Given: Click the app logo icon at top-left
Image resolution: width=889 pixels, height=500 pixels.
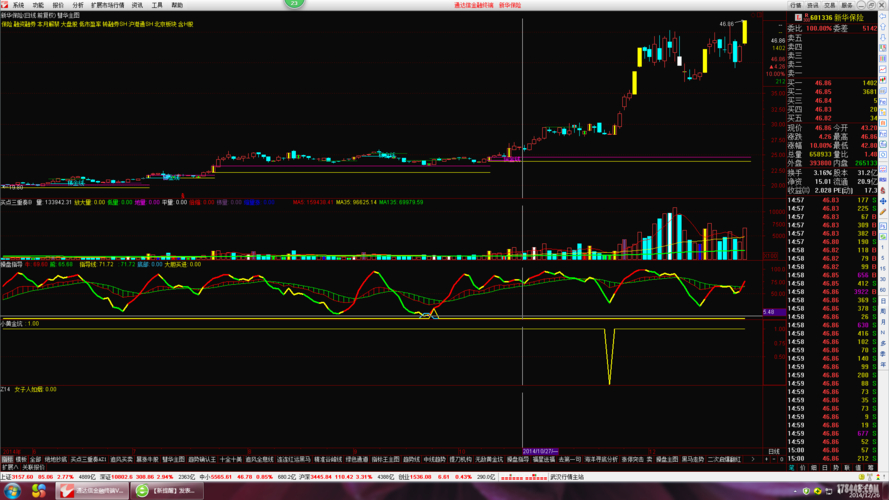Looking at the screenshot, I should pyautogui.click(x=5, y=4).
